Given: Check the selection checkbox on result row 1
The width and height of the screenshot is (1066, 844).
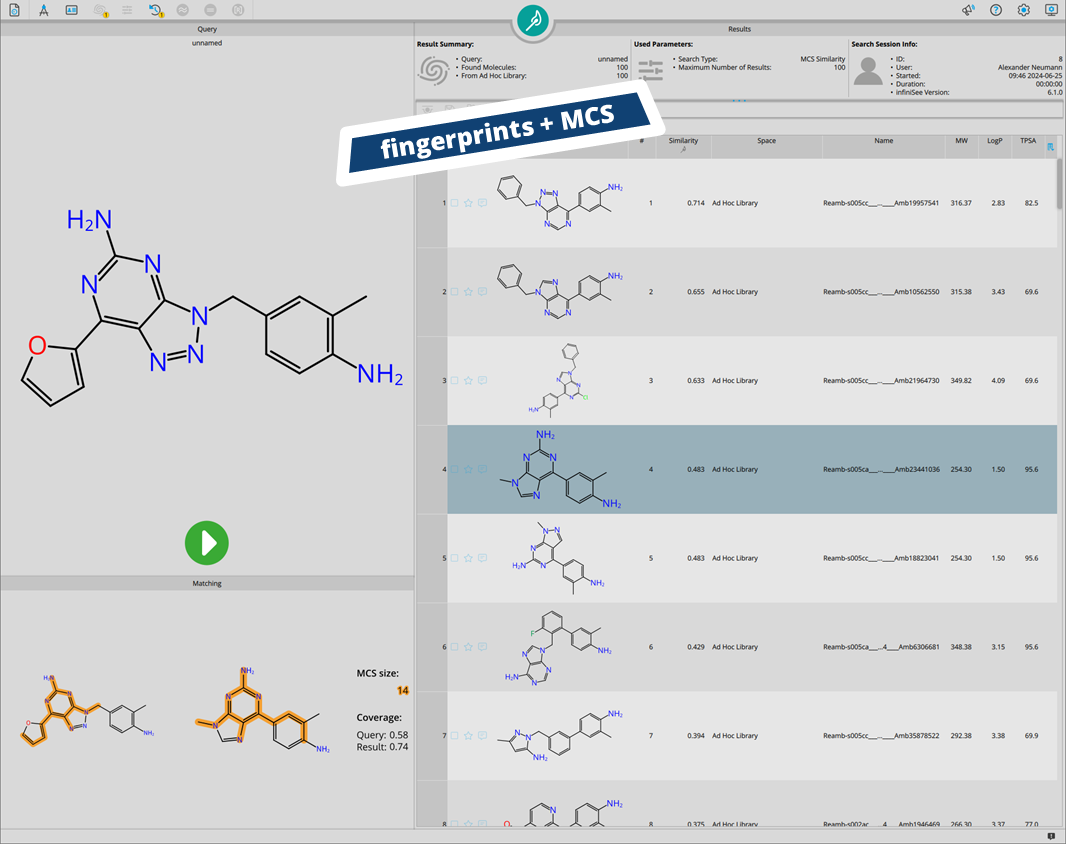Looking at the screenshot, I should pyautogui.click(x=454, y=201).
